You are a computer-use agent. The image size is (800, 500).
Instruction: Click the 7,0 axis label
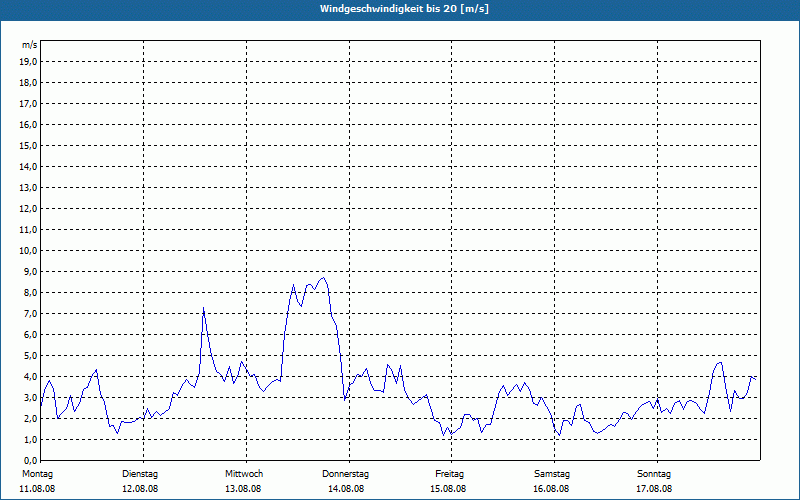pyautogui.click(x=31, y=314)
